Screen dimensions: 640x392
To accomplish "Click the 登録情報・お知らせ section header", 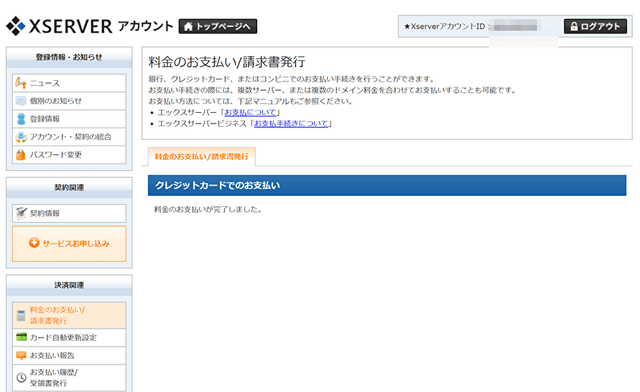I will pyautogui.click(x=69, y=57).
